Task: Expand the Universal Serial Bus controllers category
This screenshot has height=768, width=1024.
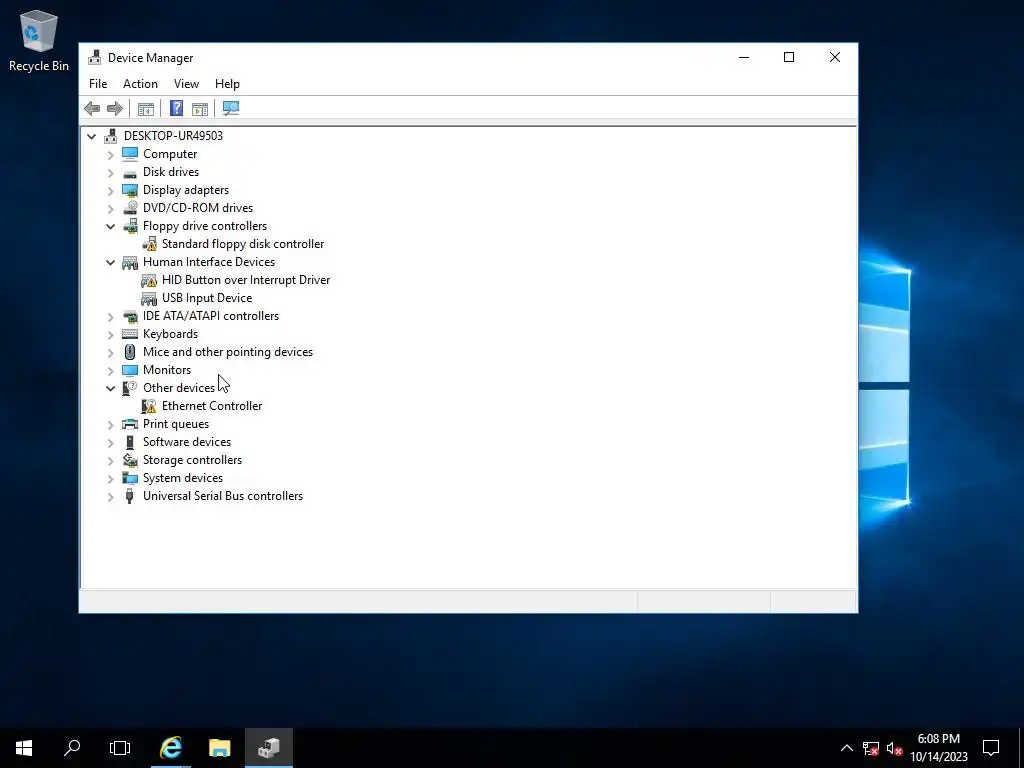Action: click(x=110, y=496)
